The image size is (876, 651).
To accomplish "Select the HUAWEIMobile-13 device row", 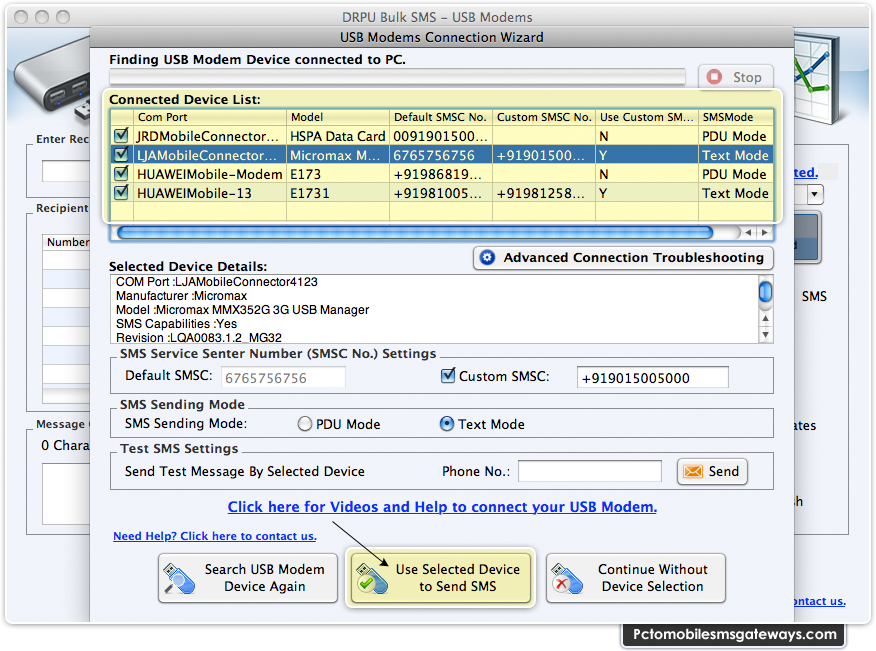I will click(x=441, y=193).
